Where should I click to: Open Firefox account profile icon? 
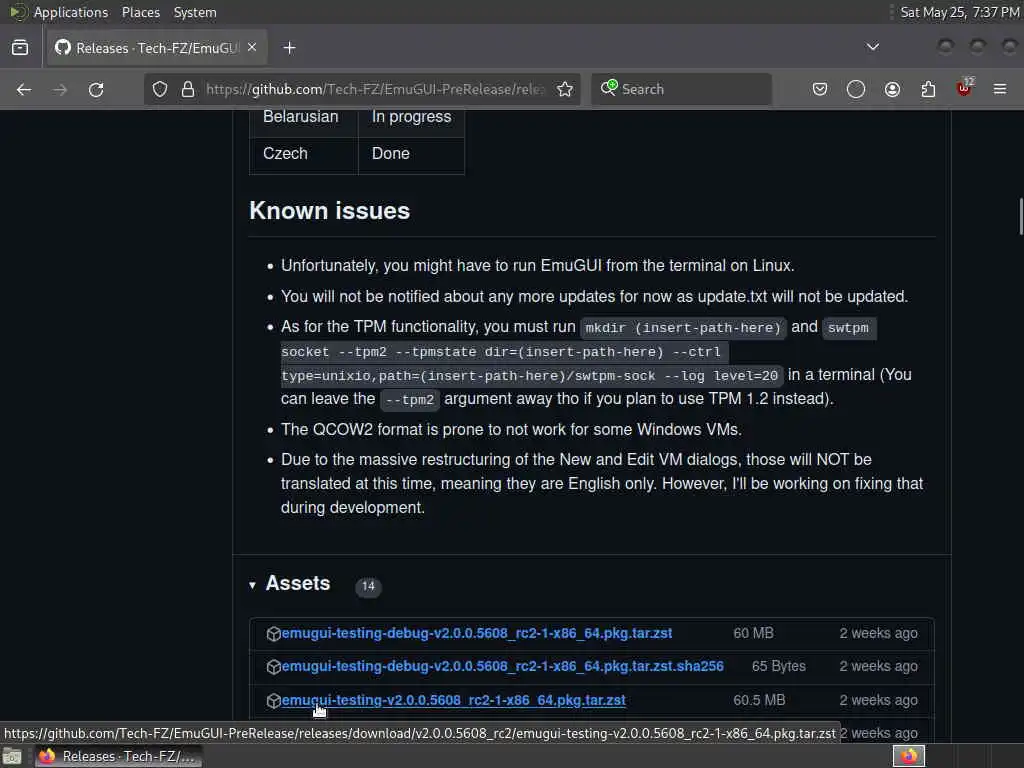892,89
